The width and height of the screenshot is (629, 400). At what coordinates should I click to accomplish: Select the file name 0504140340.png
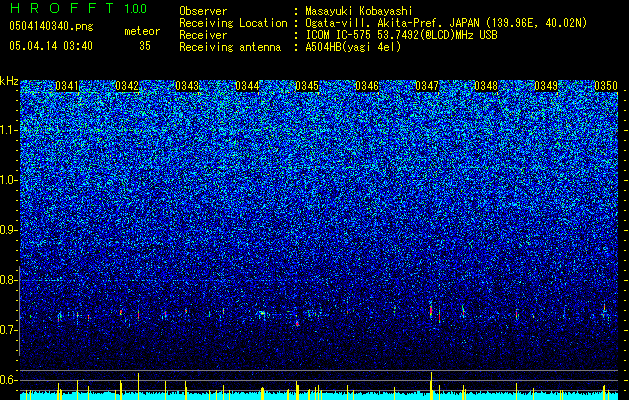pyautogui.click(x=51, y=26)
